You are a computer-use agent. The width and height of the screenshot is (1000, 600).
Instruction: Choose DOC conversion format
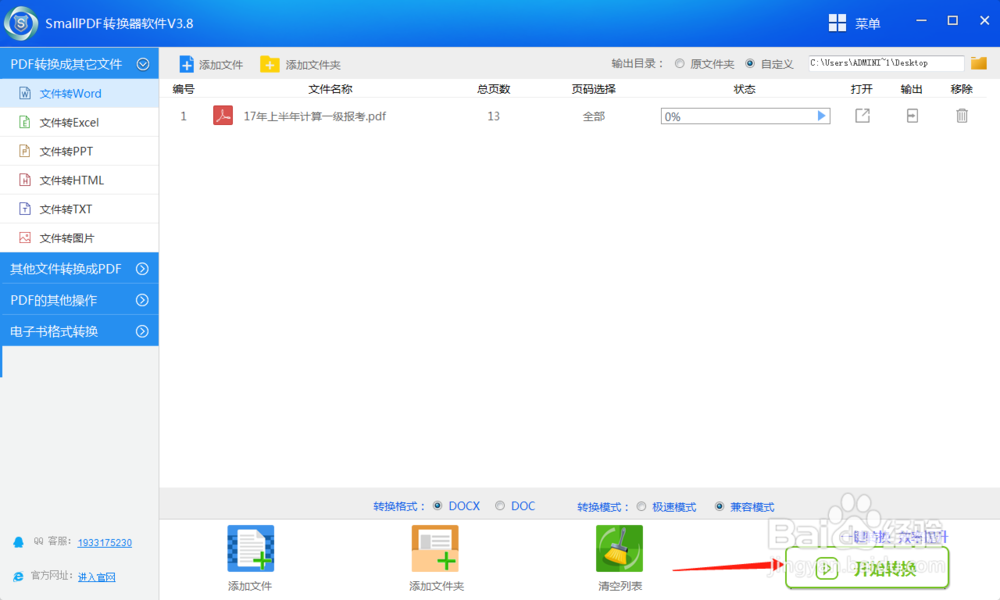coord(500,506)
